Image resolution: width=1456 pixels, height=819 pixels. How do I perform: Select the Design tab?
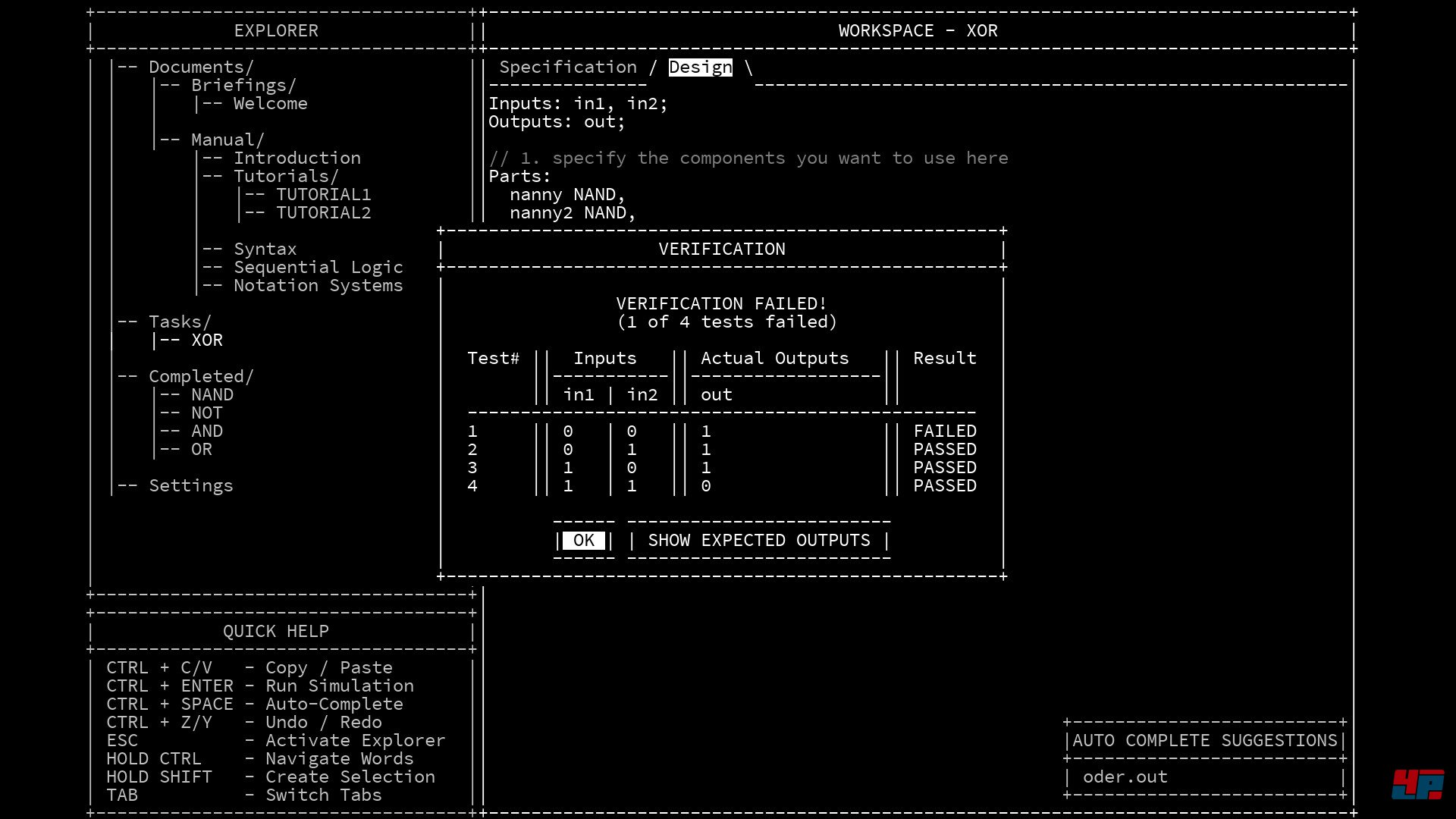700,67
